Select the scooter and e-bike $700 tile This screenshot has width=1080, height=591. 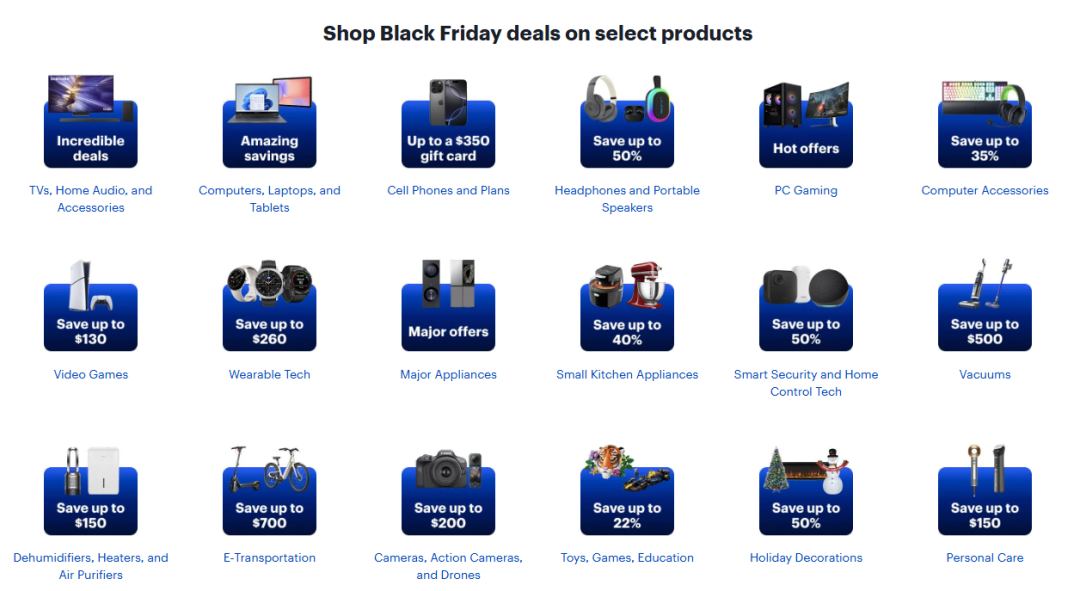269,492
